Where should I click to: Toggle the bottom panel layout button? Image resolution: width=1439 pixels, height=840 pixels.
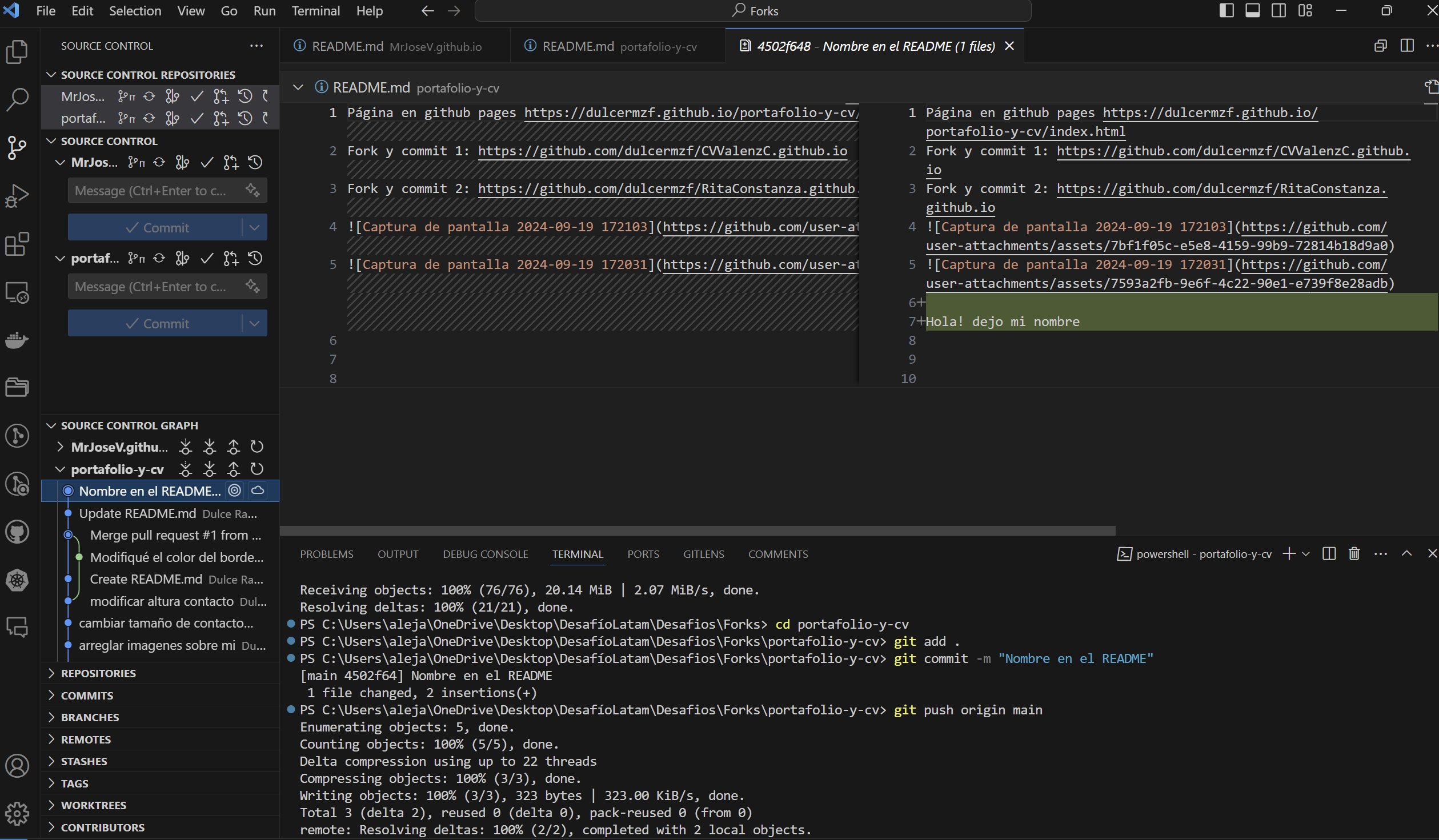pos(1253,11)
